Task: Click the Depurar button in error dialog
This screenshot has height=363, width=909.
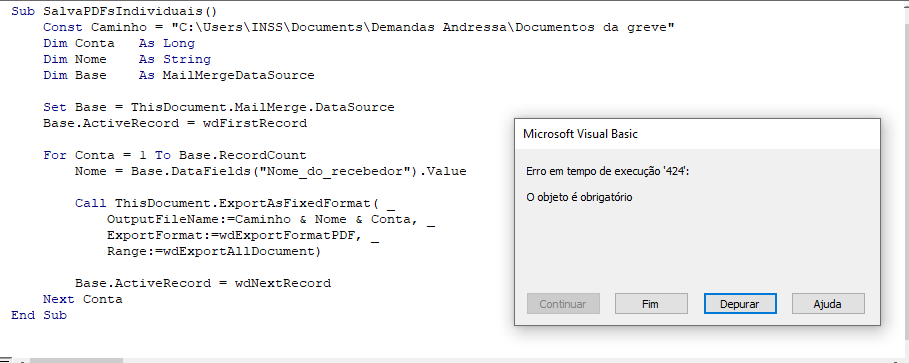Action: (x=740, y=303)
